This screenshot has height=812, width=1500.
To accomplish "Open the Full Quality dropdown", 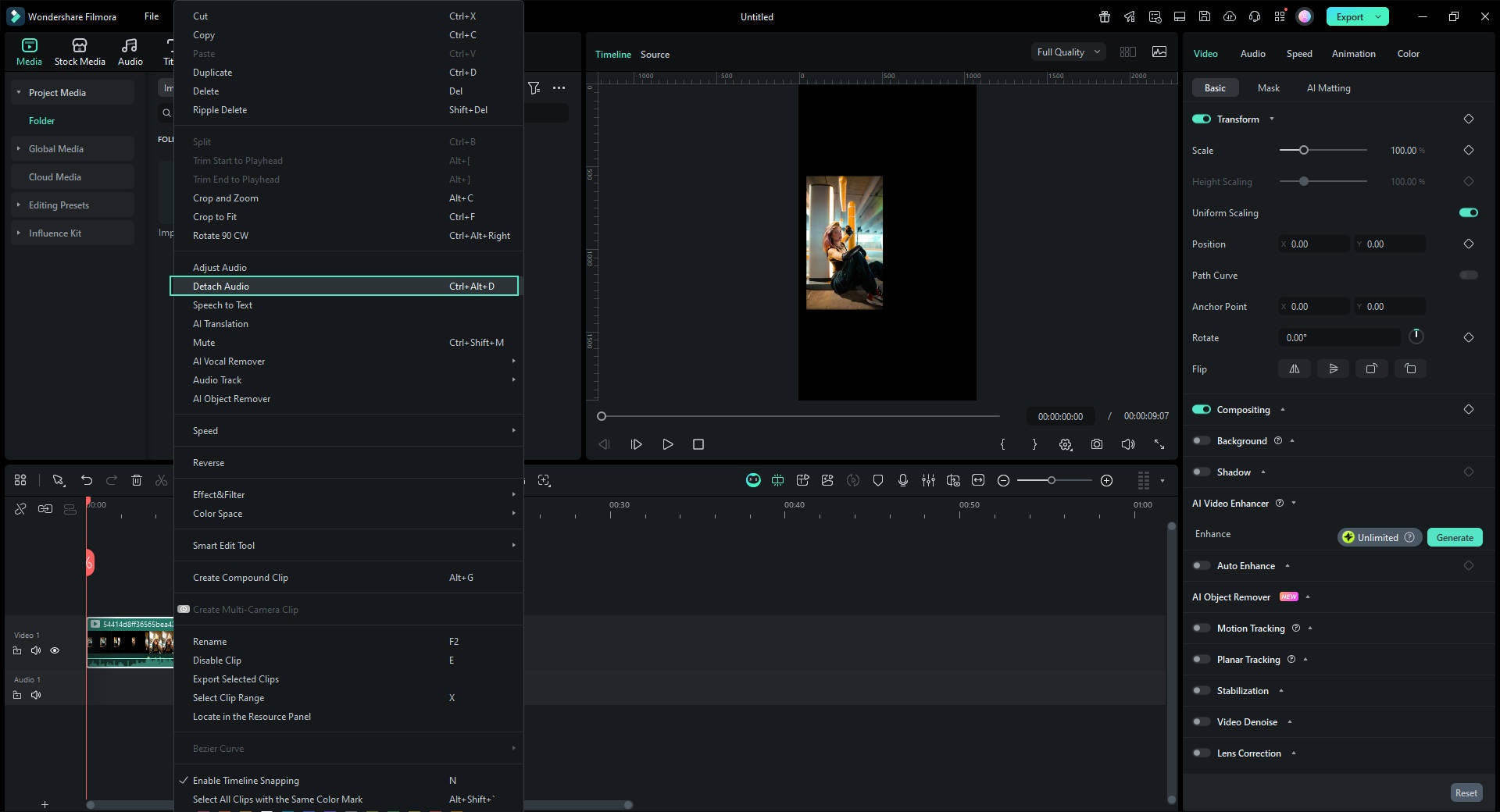I will (x=1067, y=52).
